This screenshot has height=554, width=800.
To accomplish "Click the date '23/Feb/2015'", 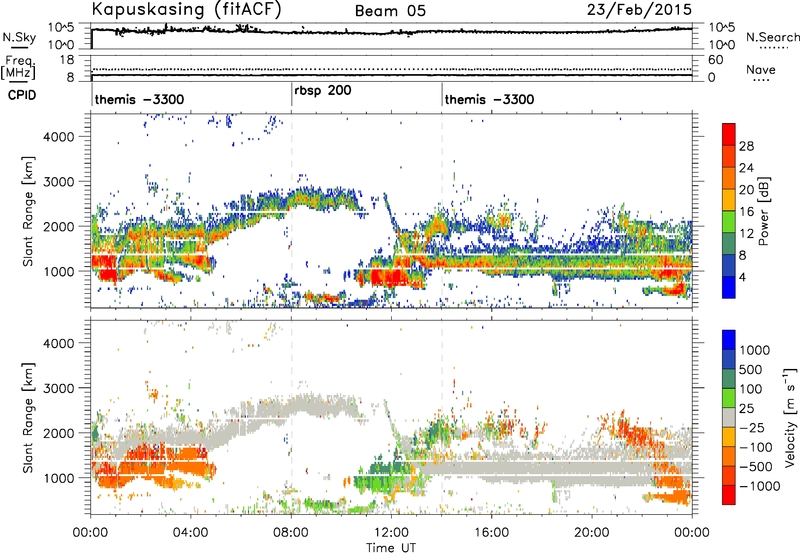I will pos(639,10).
